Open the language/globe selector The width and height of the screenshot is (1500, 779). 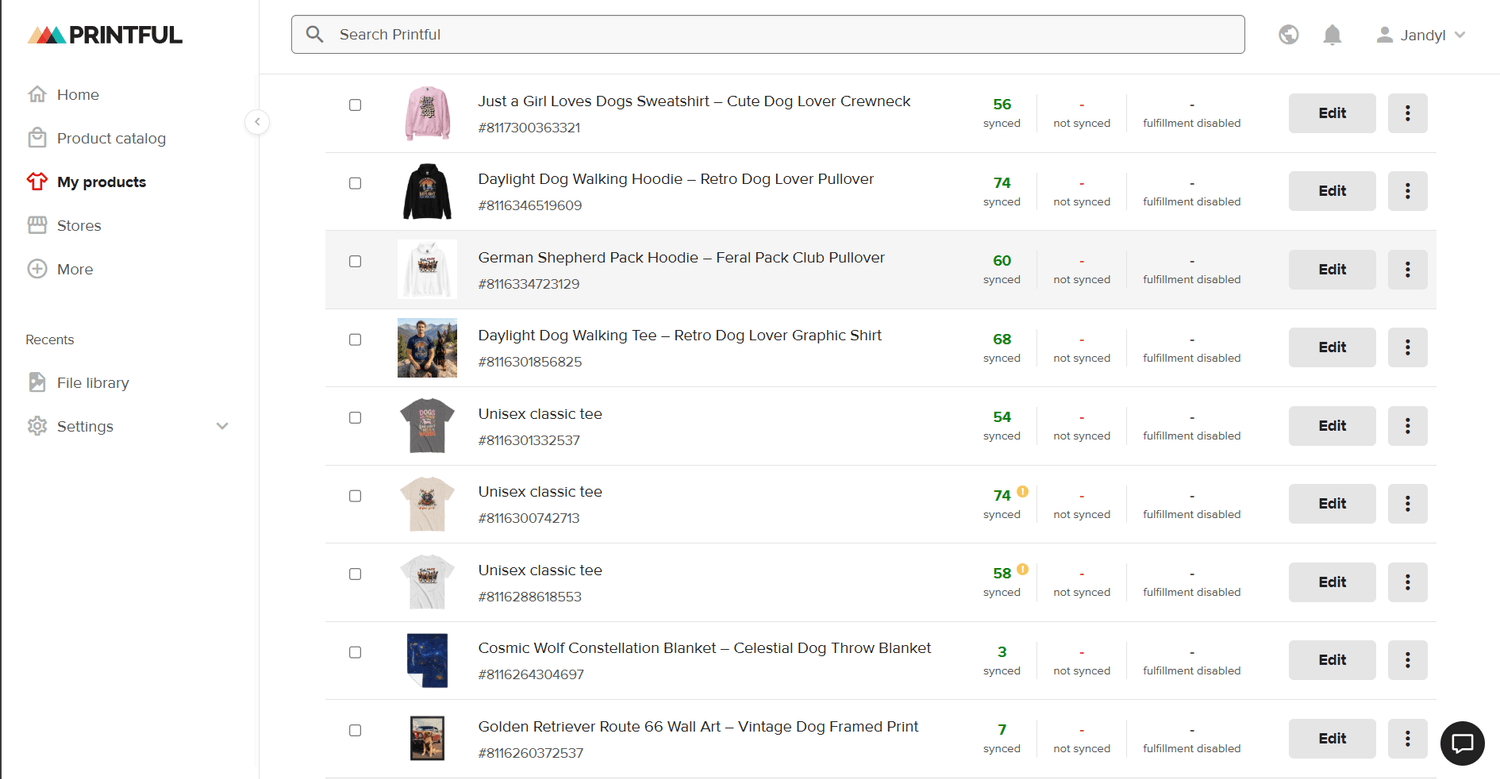(x=1288, y=34)
